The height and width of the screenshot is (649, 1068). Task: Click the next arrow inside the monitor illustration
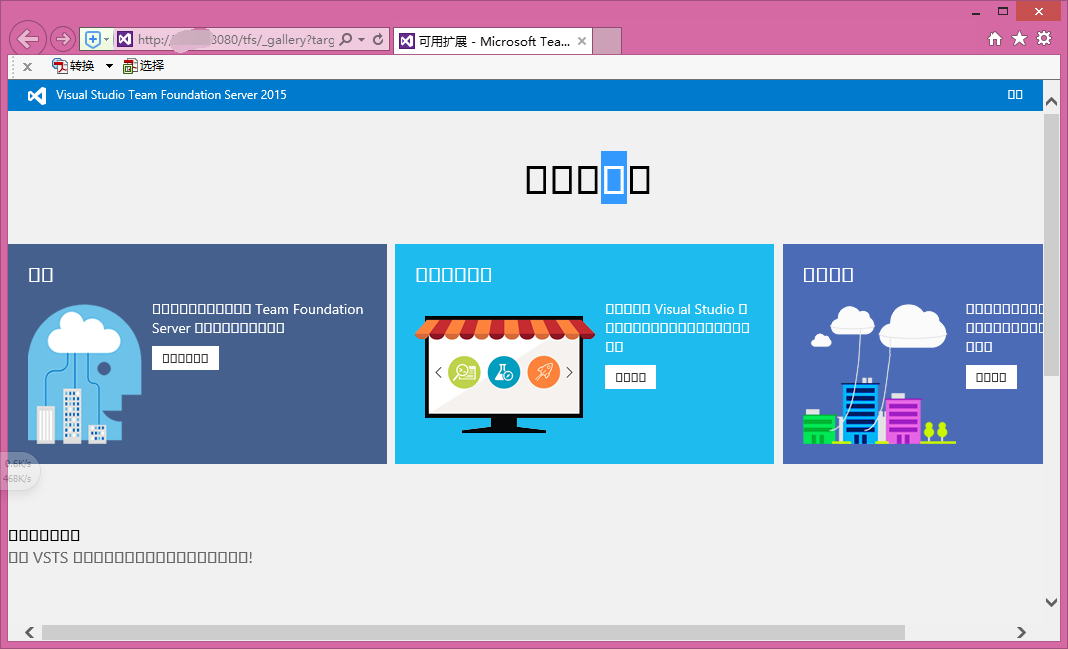(569, 373)
